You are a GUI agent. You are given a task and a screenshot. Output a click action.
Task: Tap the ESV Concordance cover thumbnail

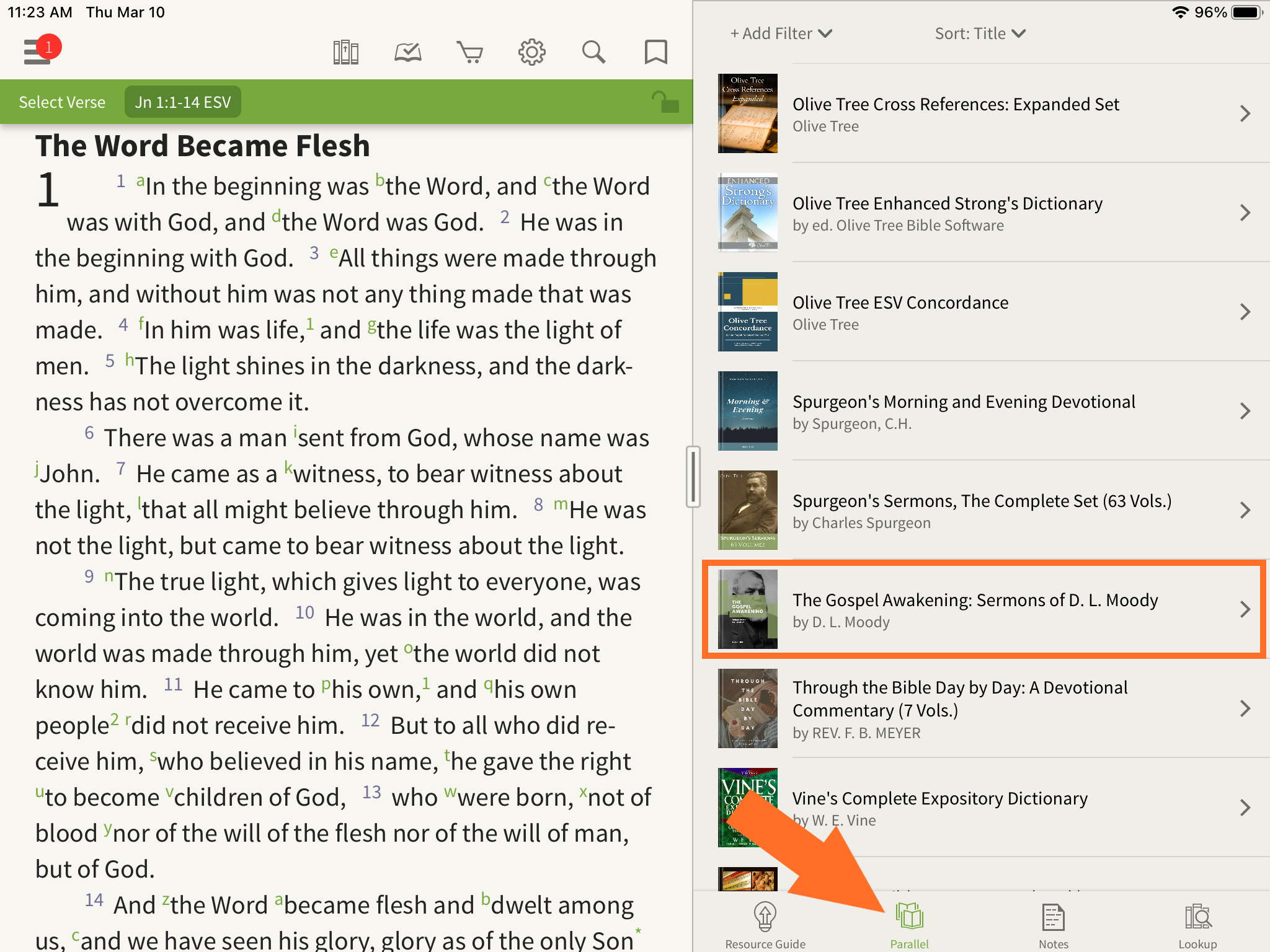(x=747, y=312)
